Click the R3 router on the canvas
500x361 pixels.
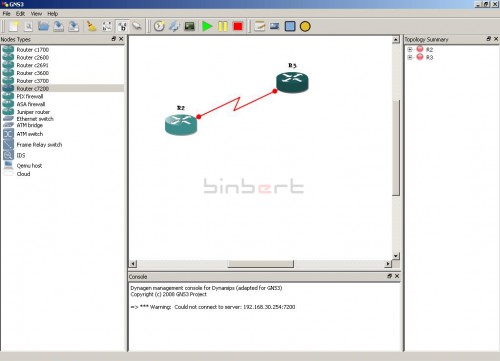click(x=292, y=82)
